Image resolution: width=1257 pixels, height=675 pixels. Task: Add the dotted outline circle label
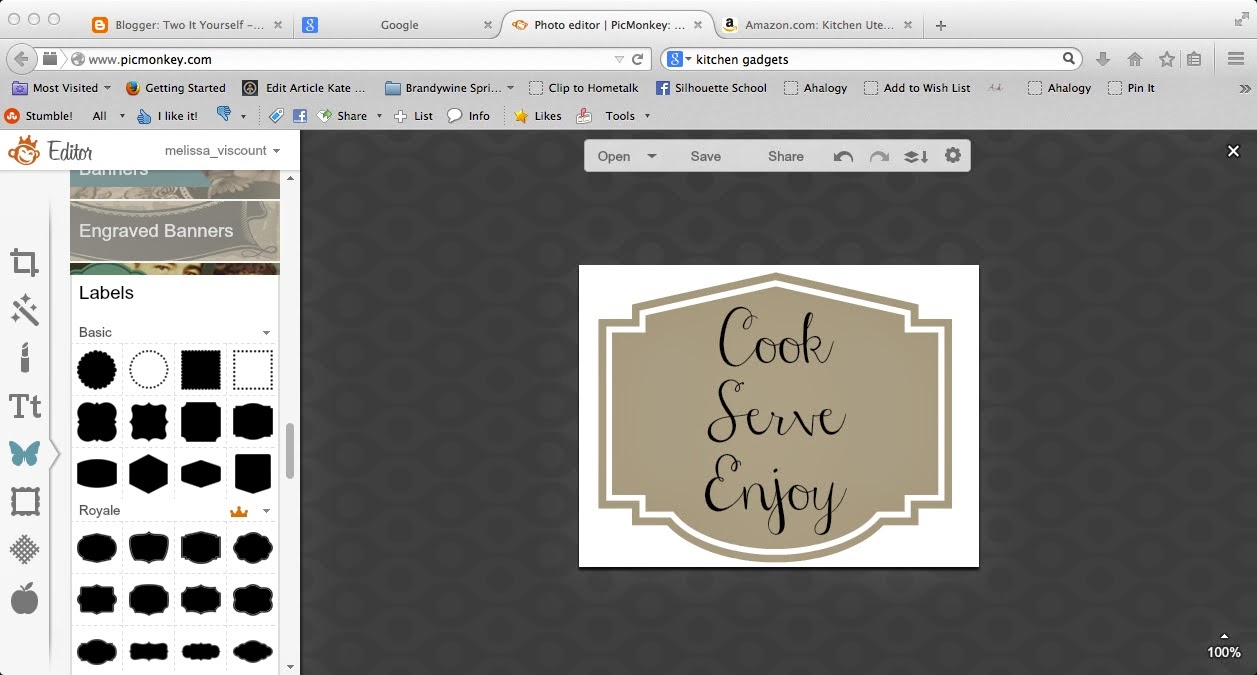[149, 370]
